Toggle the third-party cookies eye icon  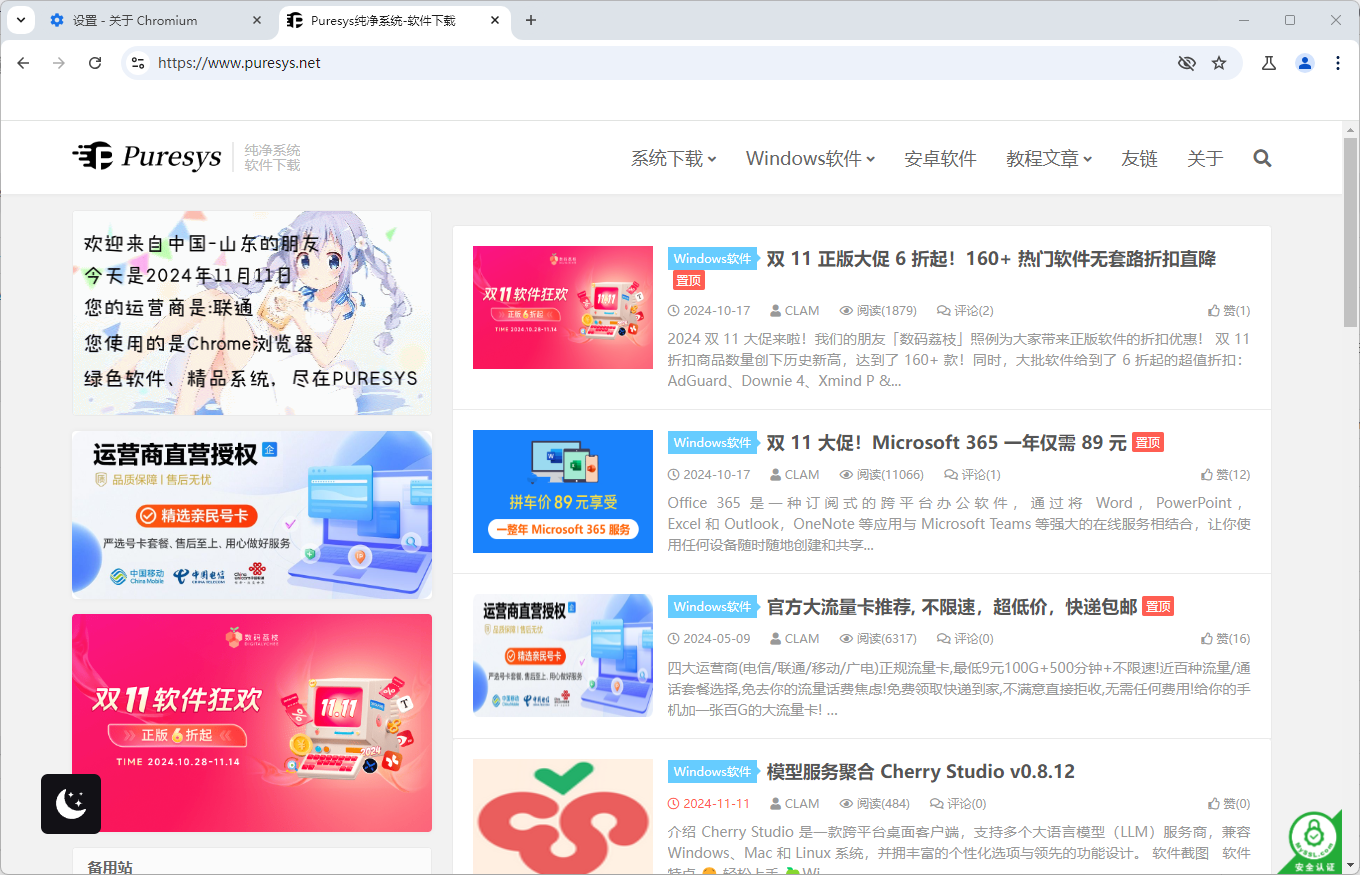(1186, 62)
